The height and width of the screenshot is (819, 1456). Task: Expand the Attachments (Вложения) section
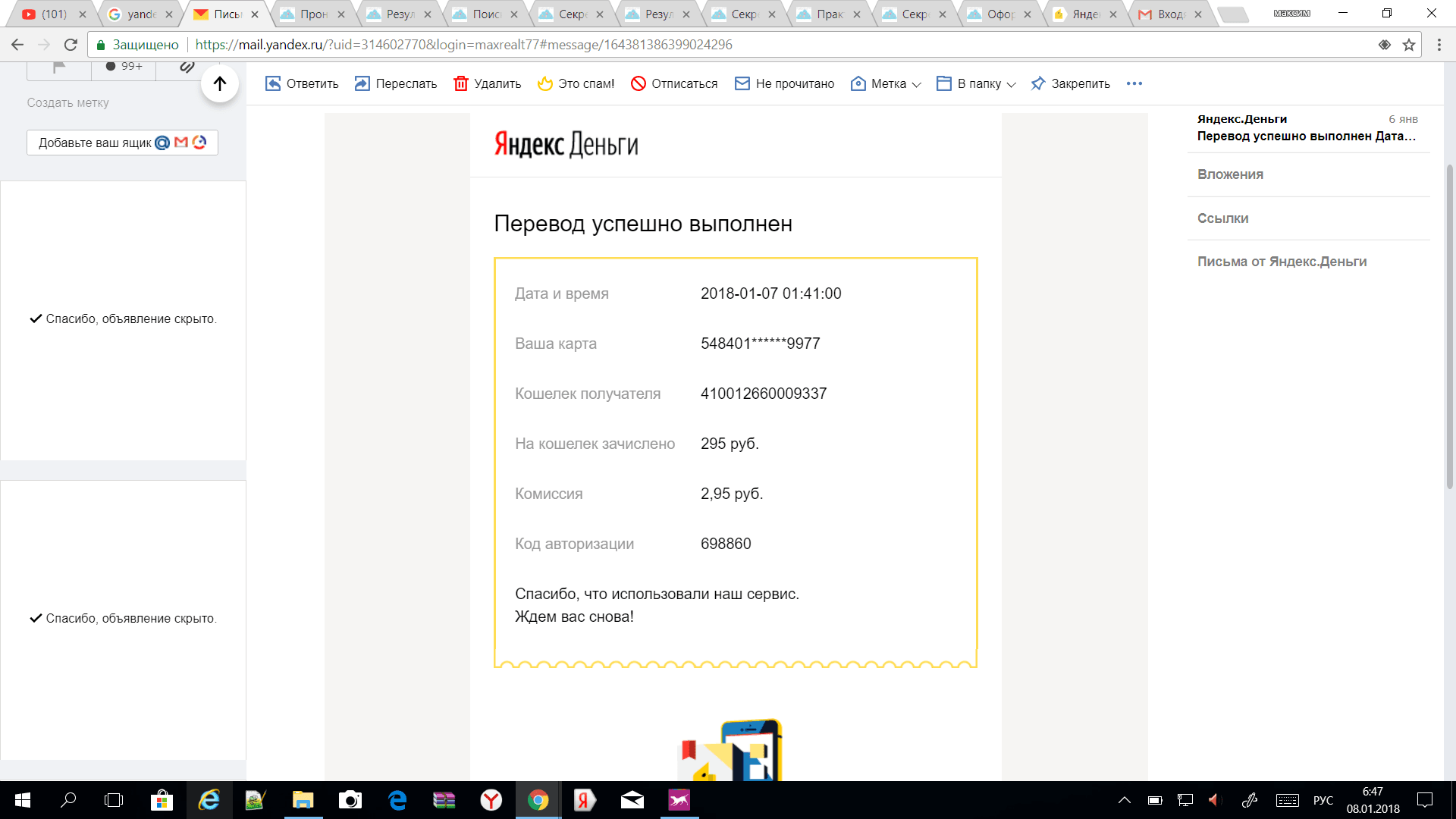coord(1308,174)
